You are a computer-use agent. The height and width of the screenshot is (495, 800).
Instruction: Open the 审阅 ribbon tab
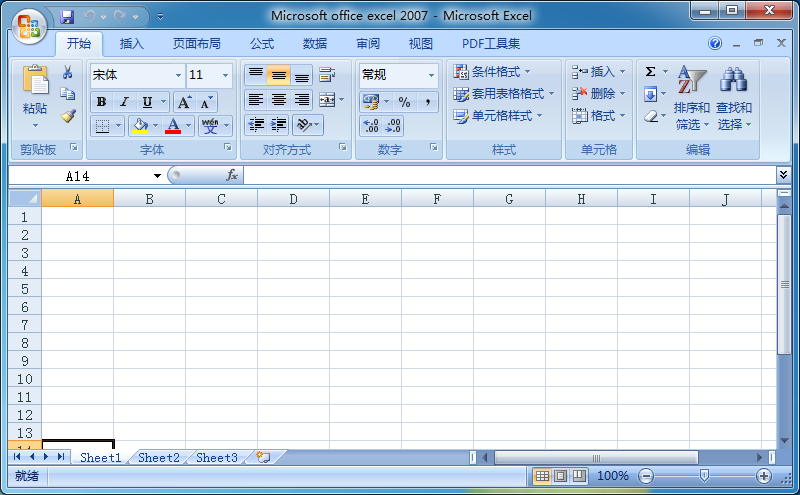[x=367, y=44]
